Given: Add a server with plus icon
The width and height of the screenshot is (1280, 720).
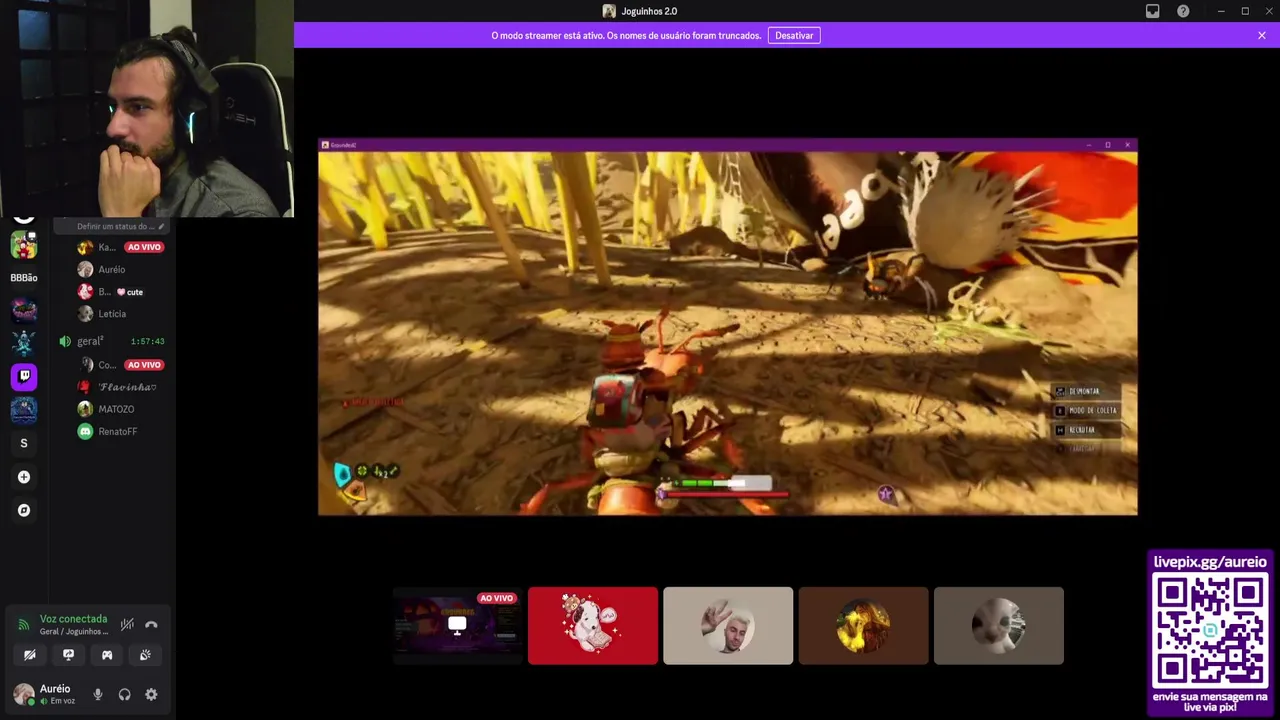Looking at the screenshot, I should (x=24, y=477).
